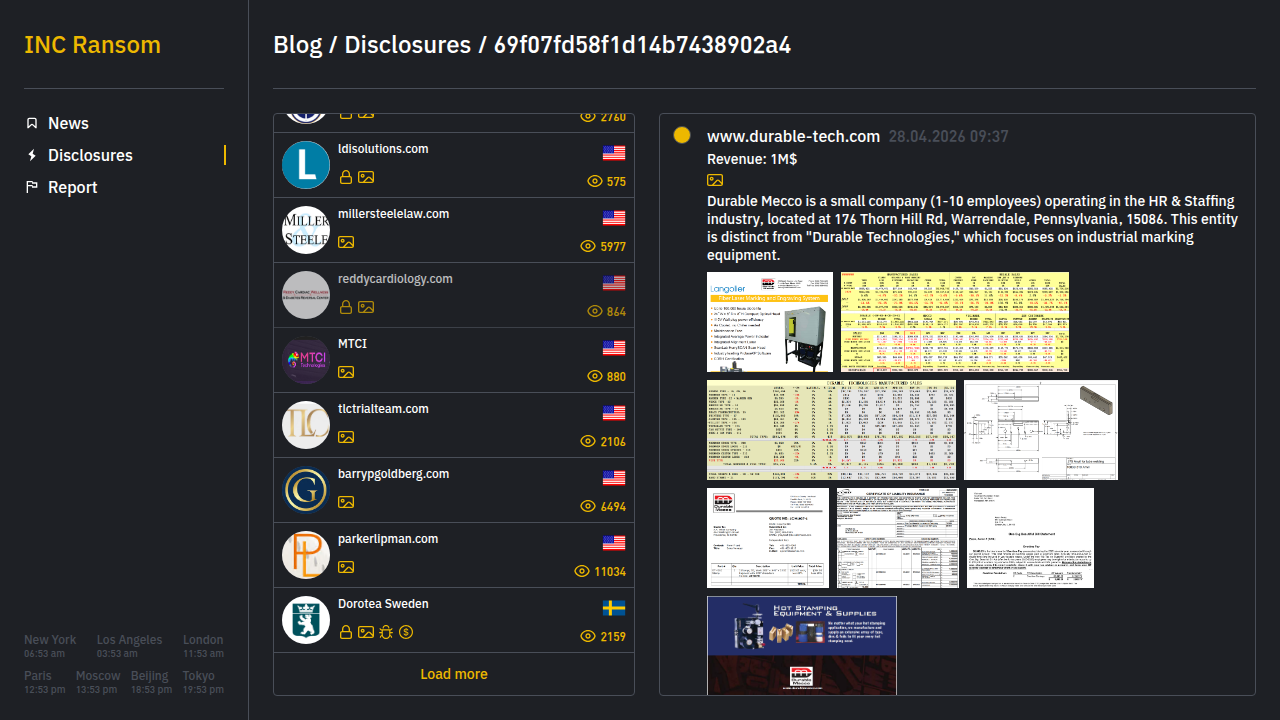Click the image icon under MTCI entry
This screenshot has height=720, width=1280.
click(346, 372)
